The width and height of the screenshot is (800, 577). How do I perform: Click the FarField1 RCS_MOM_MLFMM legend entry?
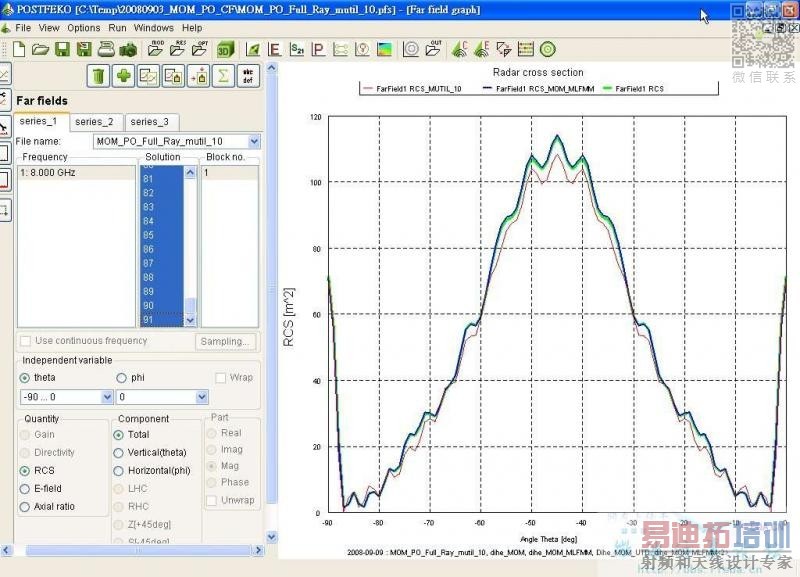pyautogui.click(x=538, y=89)
